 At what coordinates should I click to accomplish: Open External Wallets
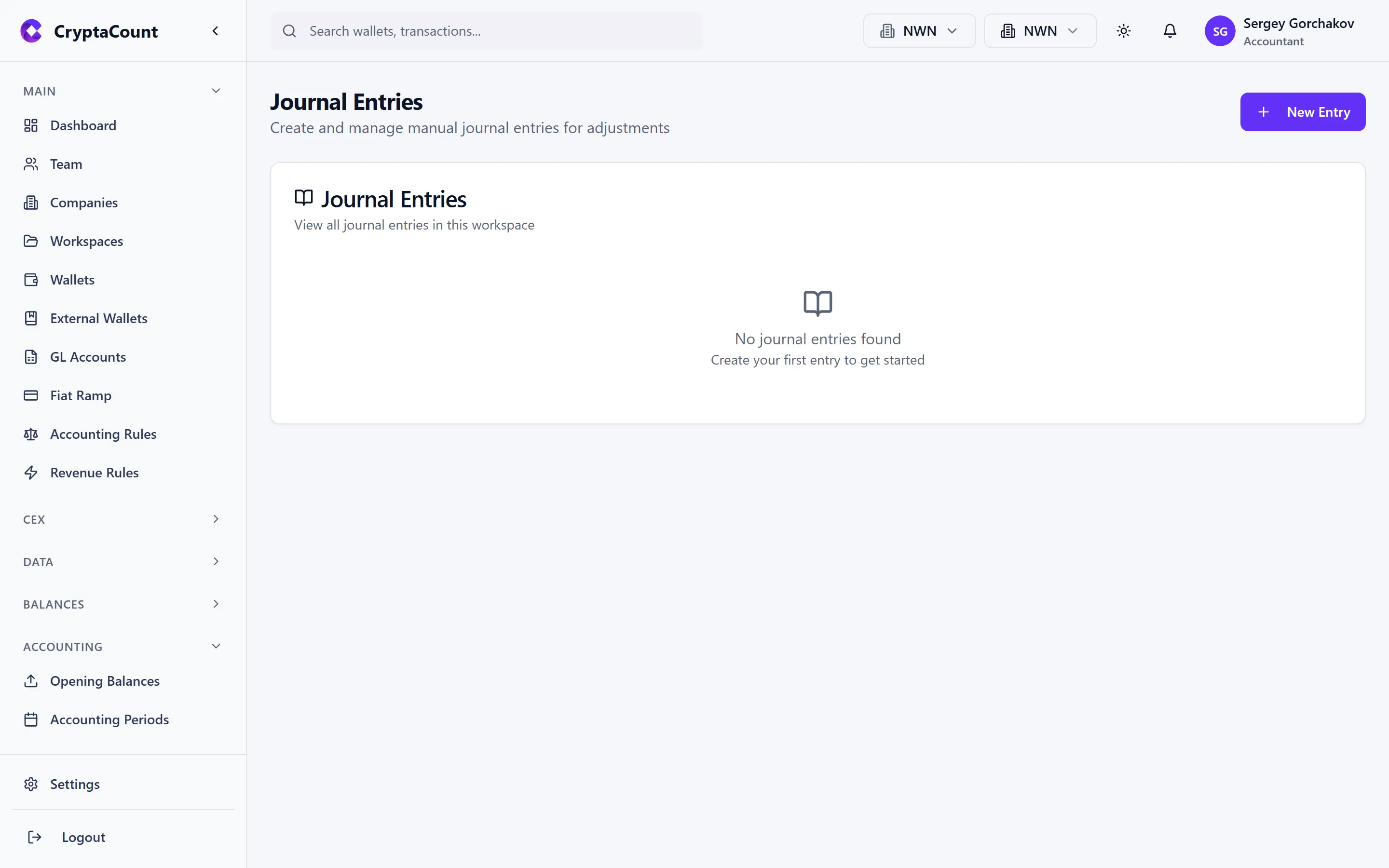click(99, 318)
